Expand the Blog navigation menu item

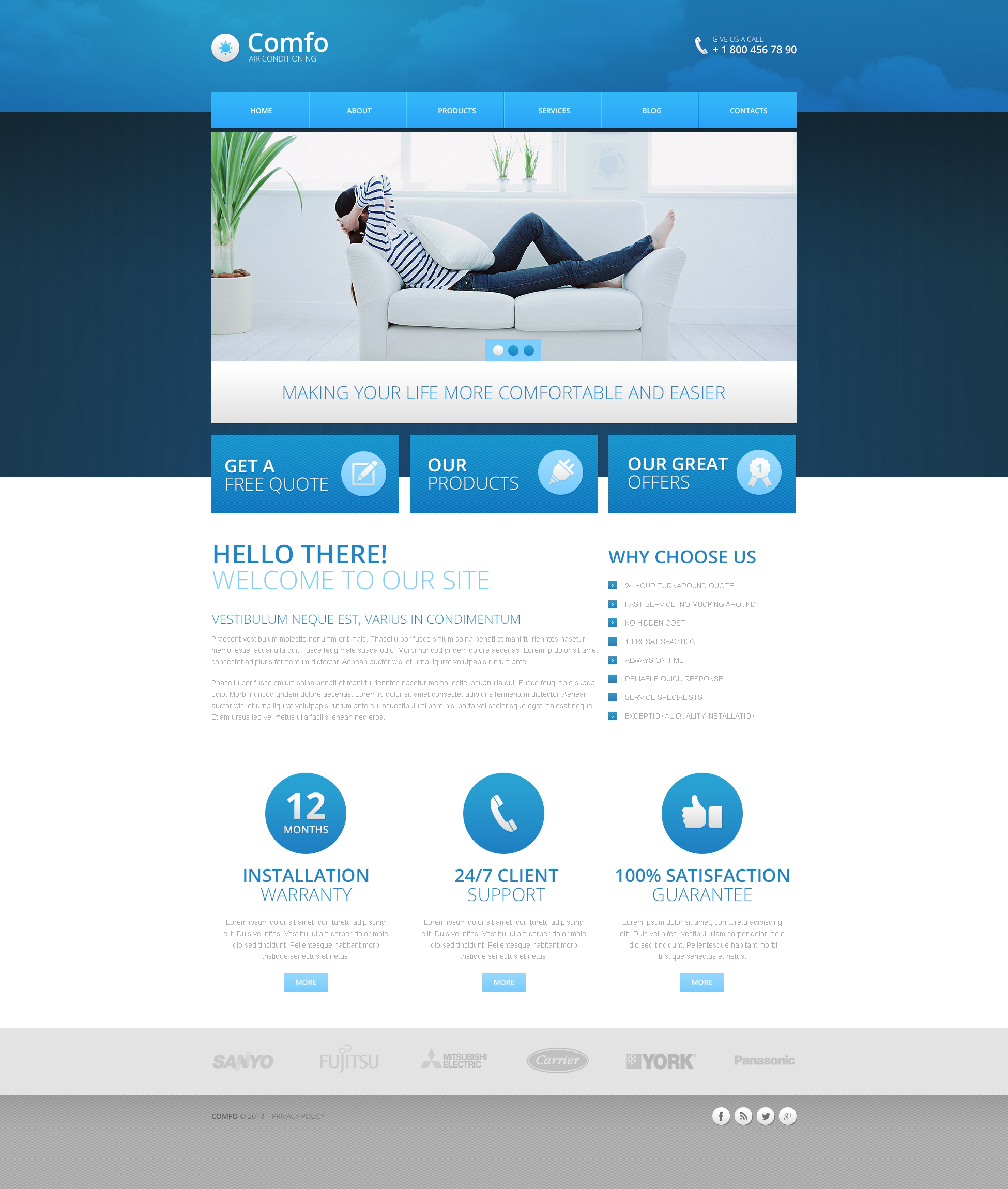(x=650, y=110)
